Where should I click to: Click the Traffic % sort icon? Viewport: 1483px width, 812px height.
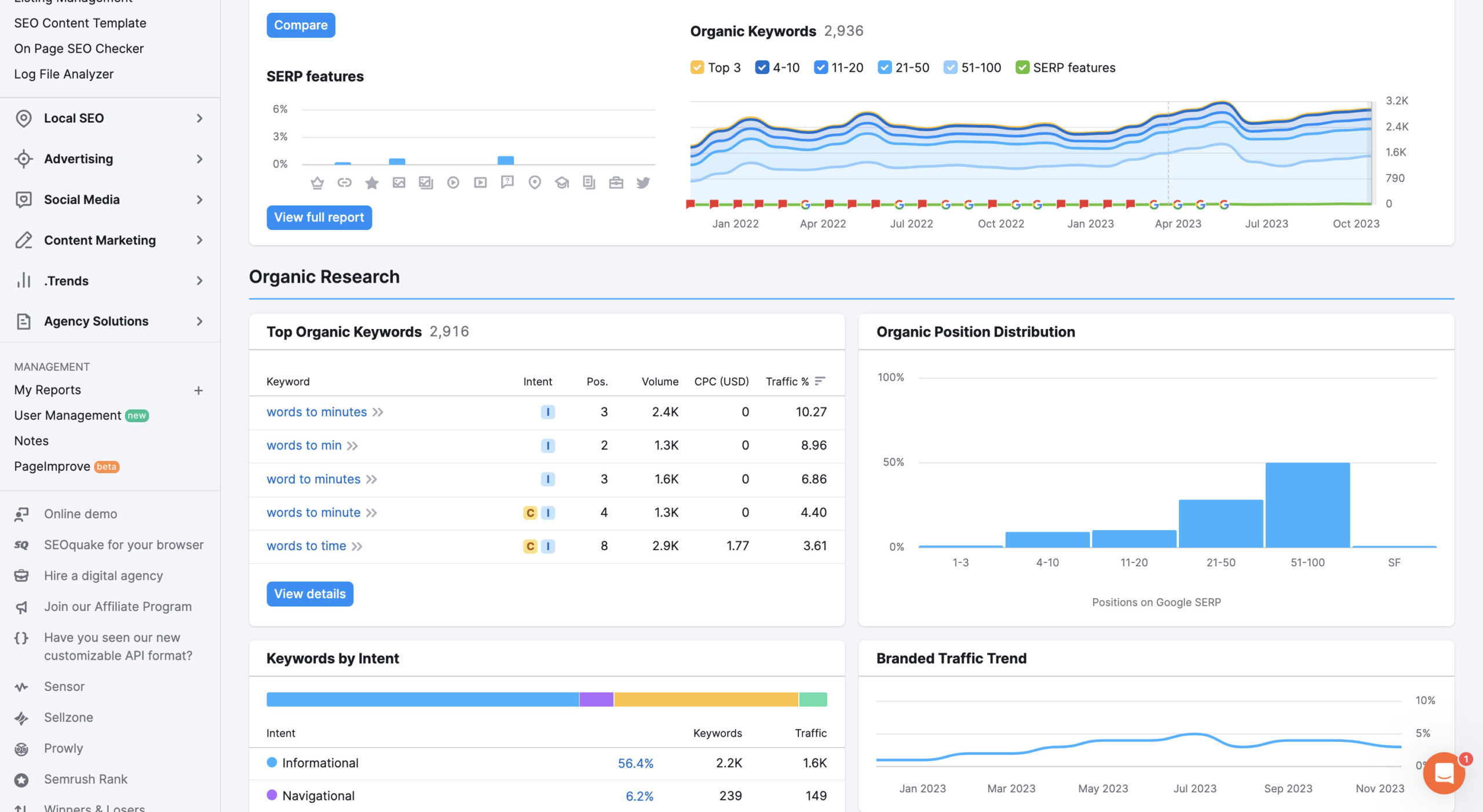coord(819,381)
